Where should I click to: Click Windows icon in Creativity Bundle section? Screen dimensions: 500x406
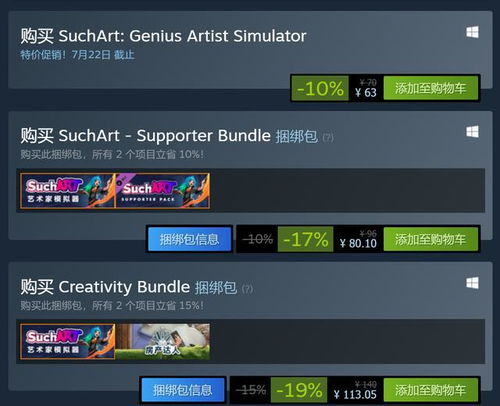[x=472, y=283]
